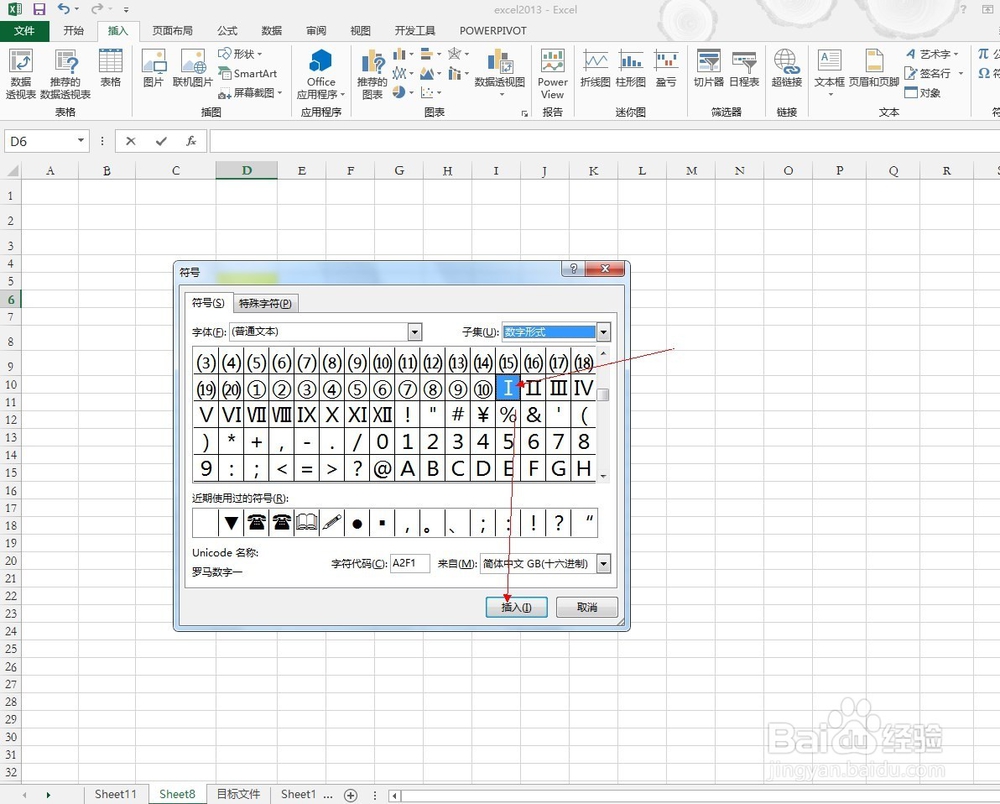Select circled number ① symbol
The height and width of the screenshot is (804, 1000).
[256, 388]
